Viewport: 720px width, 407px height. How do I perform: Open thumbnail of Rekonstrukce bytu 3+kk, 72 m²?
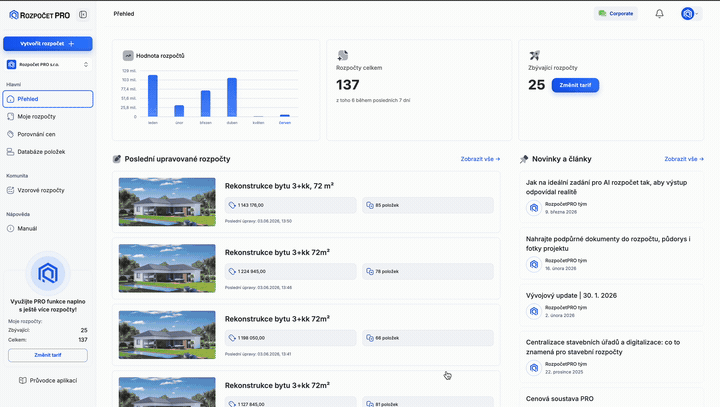click(x=167, y=202)
